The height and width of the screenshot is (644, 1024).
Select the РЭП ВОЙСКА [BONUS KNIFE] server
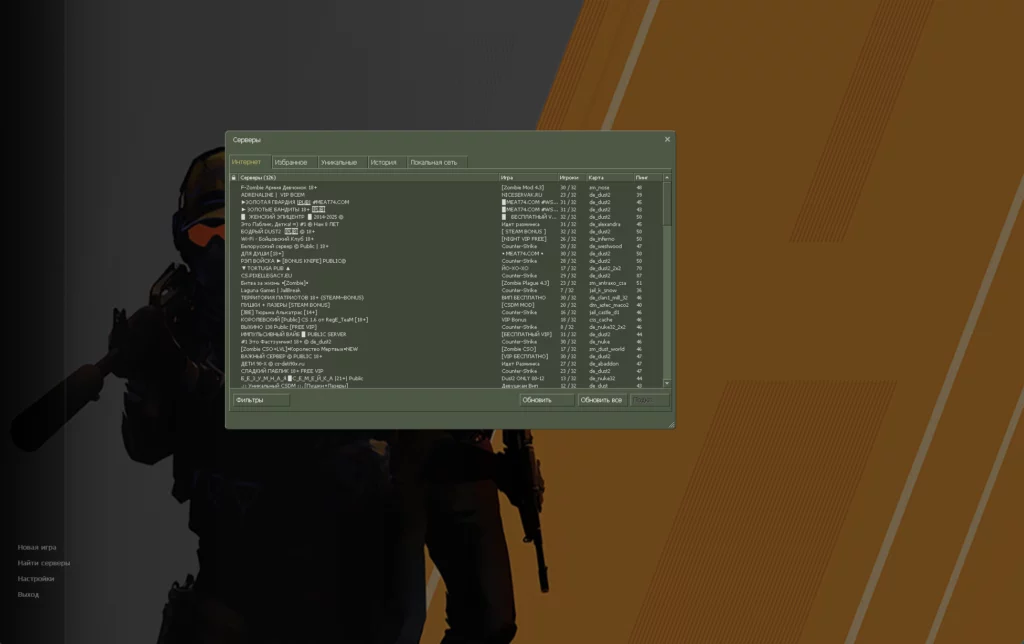coord(446,261)
